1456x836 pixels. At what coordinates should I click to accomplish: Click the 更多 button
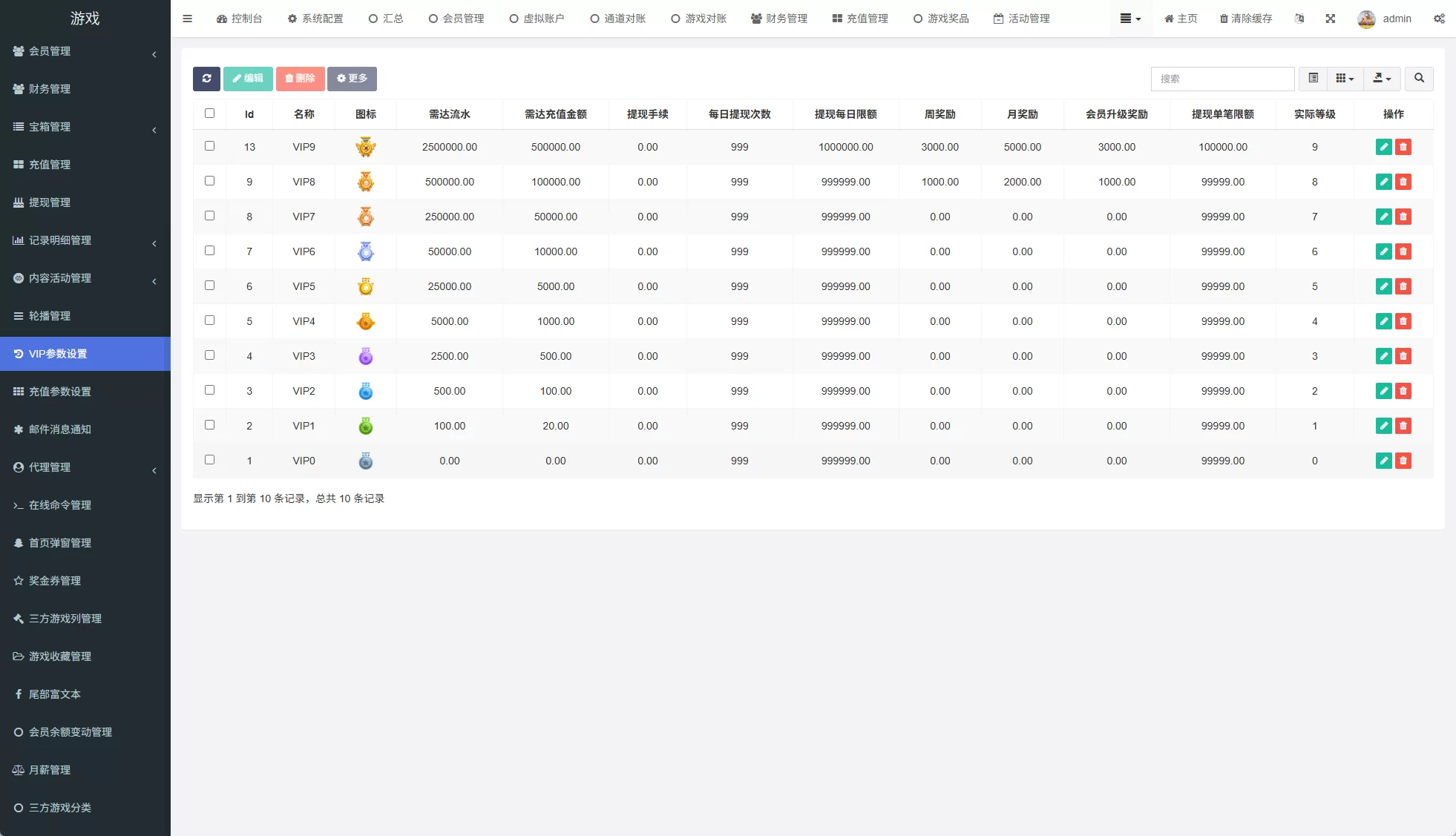[x=352, y=79]
